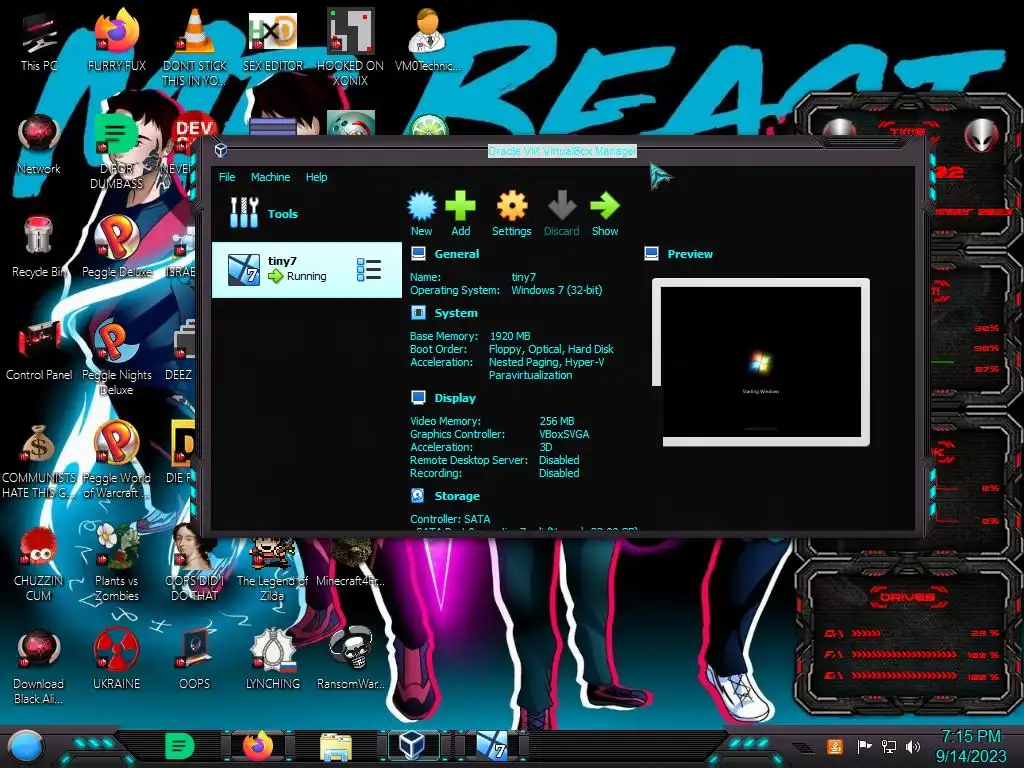The image size is (1024, 768).
Task: Click the tiny7 preview thumbnail
Action: pos(761,362)
